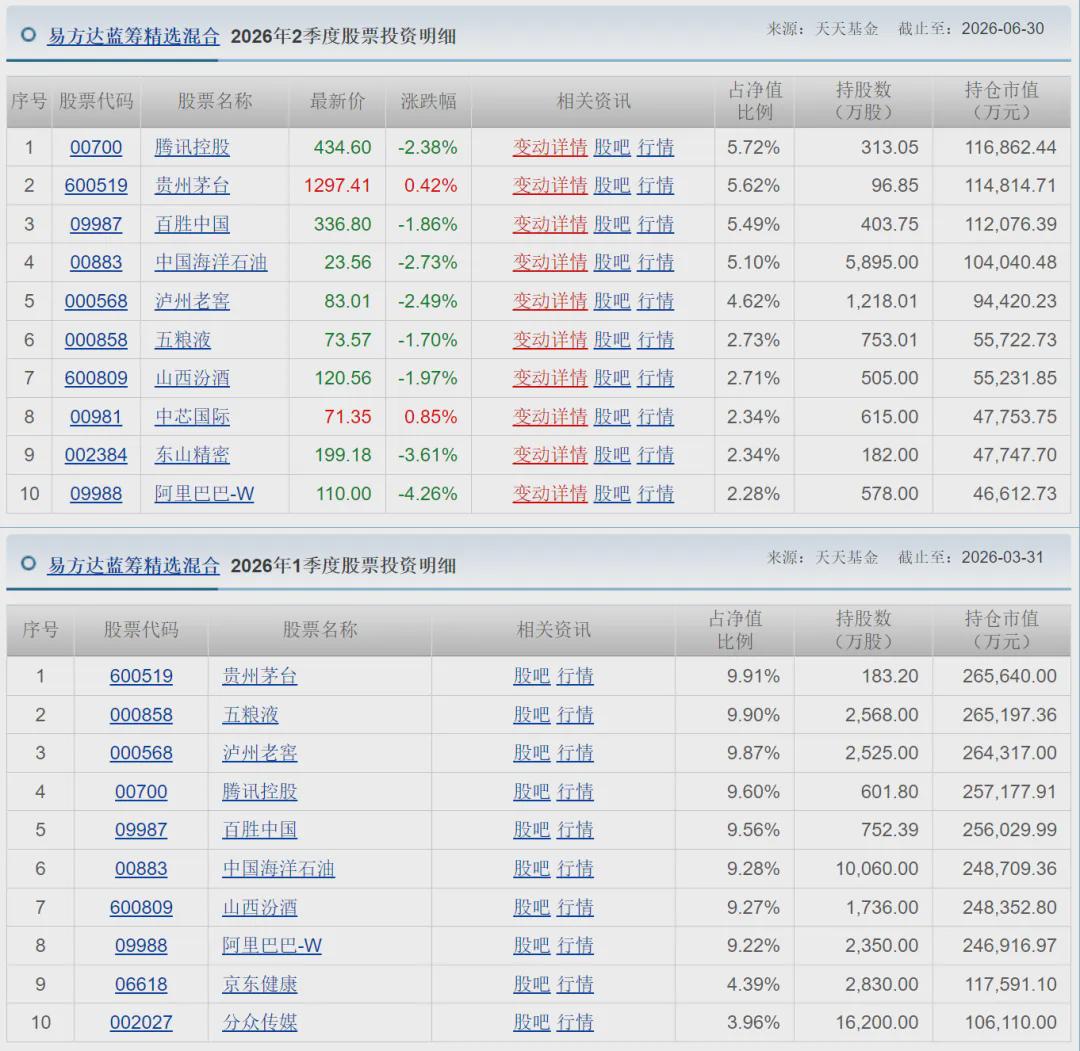Image resolution: width=1080 pixels, height=1051 pixels.
Task: Open stock code 09988 in 1季度 table
Action: pyautogui.click(x=141, y=946)
